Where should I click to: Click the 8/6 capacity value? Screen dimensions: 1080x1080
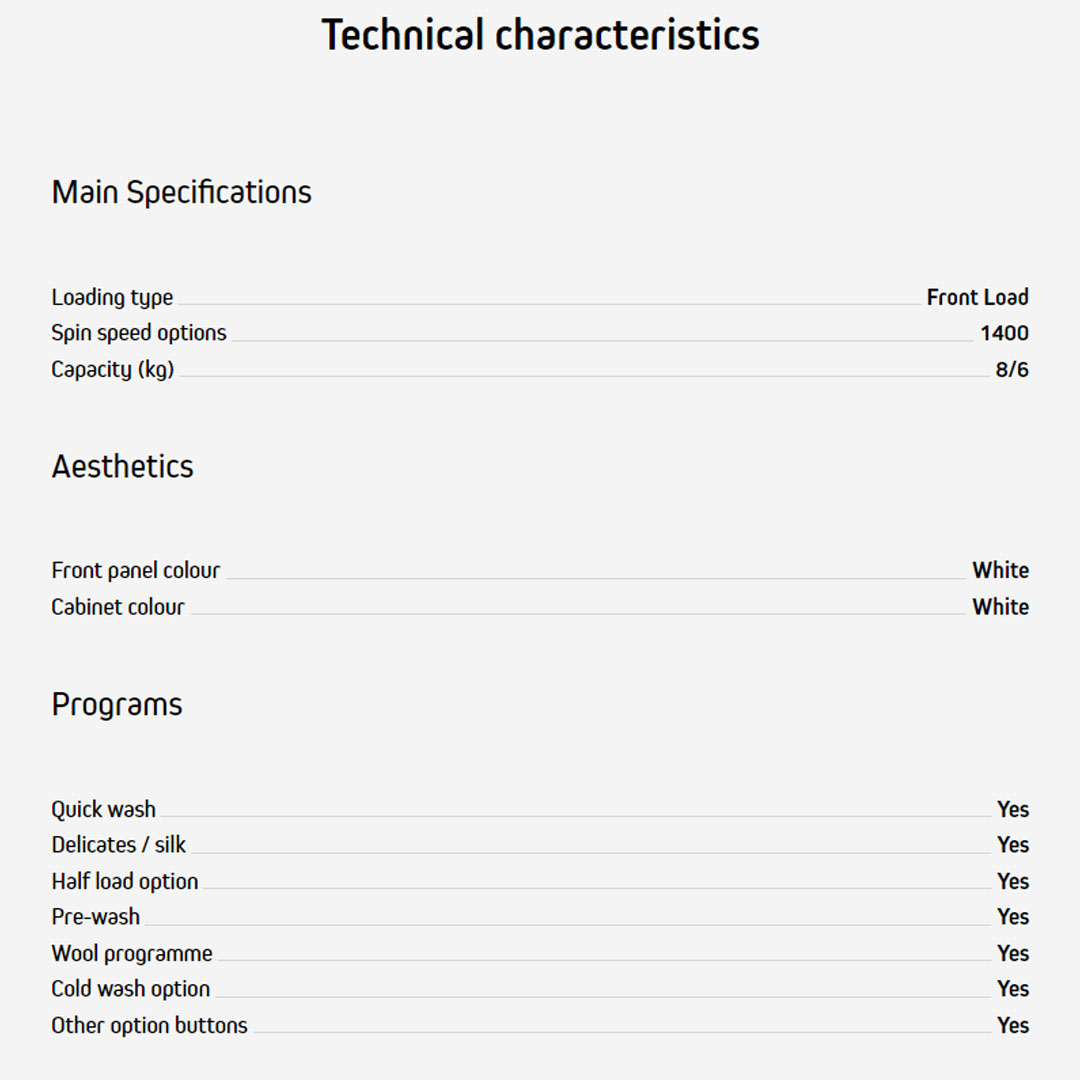pyautogui.click(x=1011, y=370)
